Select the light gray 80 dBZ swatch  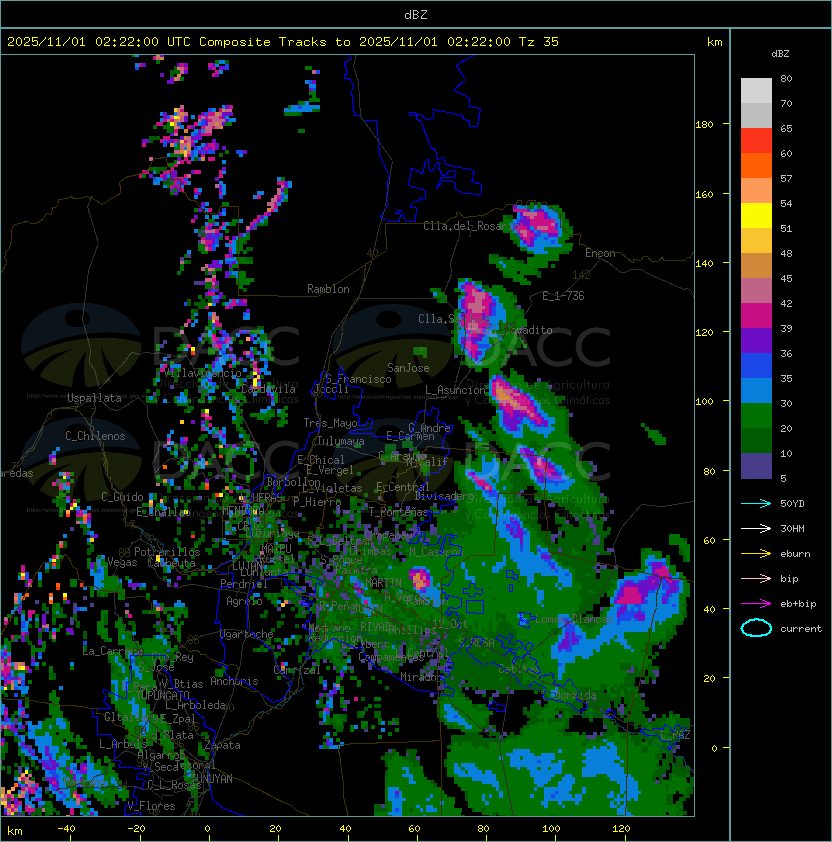tap(756, 91)
